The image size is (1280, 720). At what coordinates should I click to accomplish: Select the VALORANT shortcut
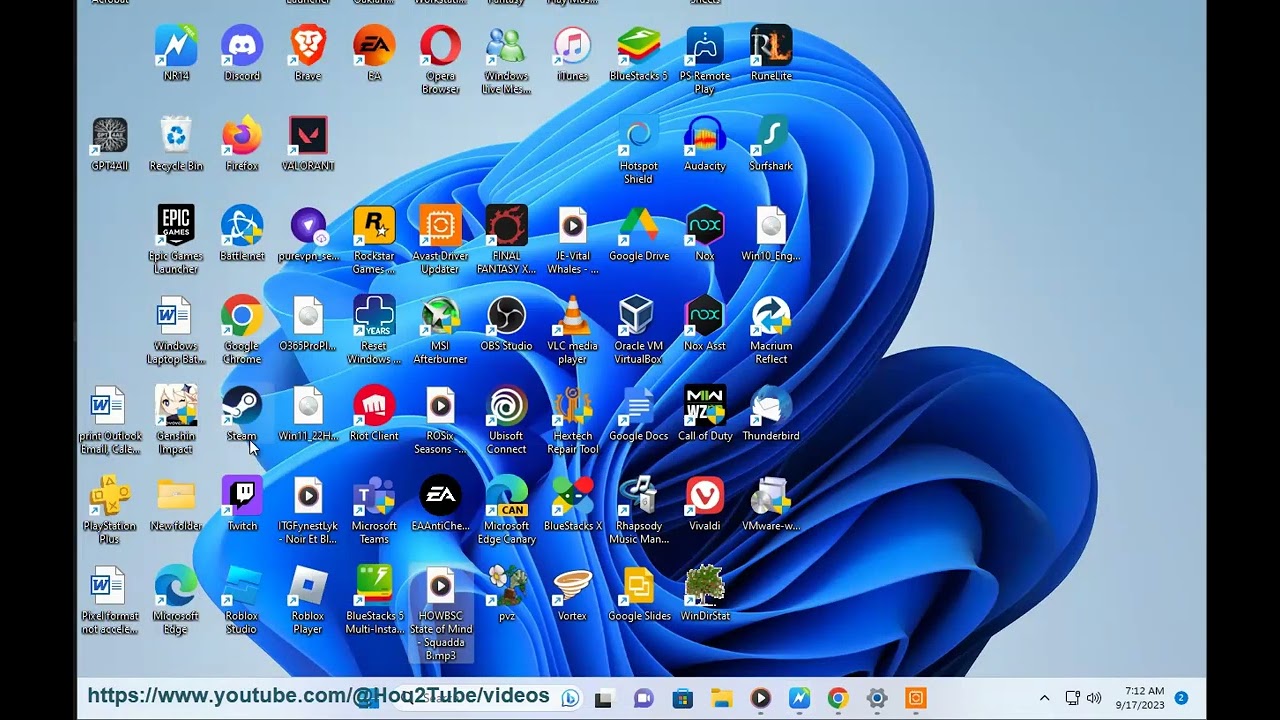[308, 144]
